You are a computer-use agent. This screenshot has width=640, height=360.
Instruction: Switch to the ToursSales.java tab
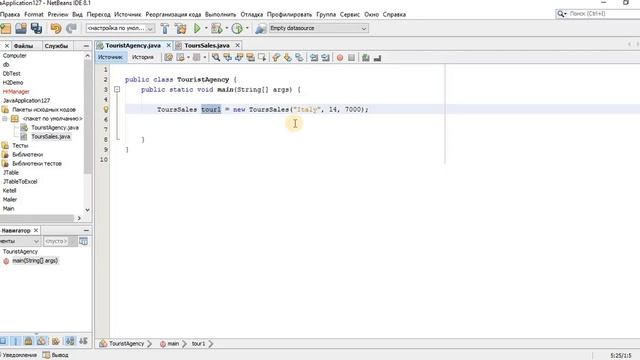coord(207,45)
